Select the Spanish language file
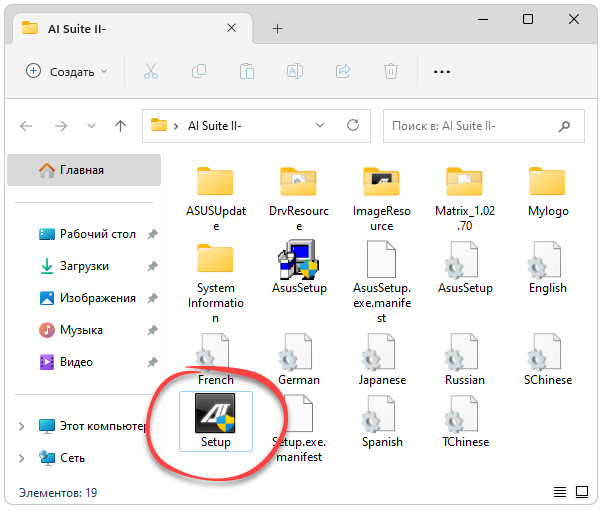The width and height of the screenshot is (600, 511). (x=382, y=421)
